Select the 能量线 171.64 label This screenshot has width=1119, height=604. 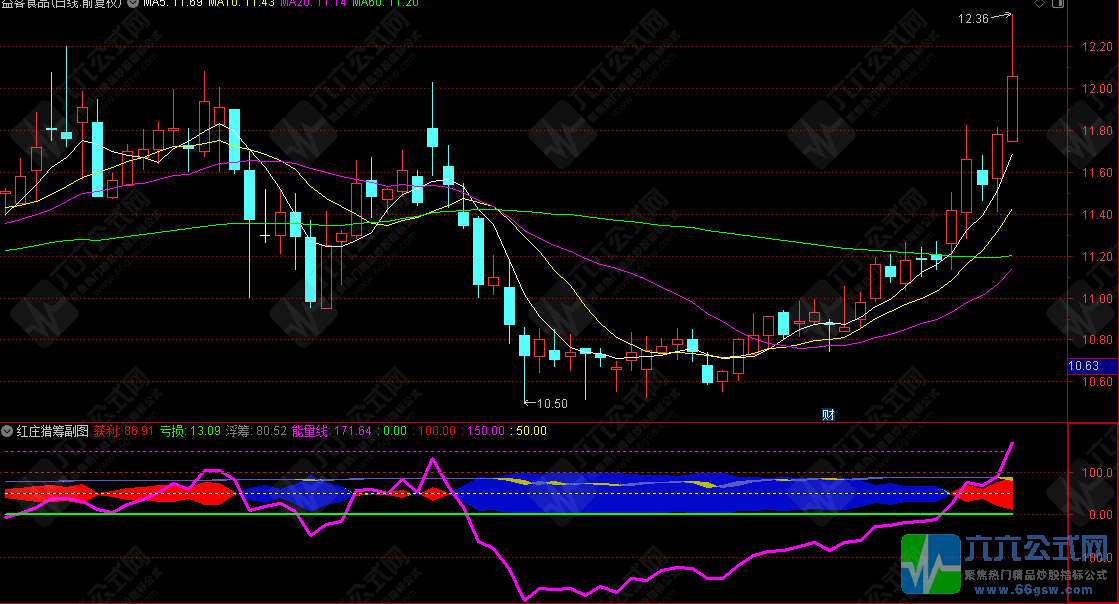click(x=331, y=431)
